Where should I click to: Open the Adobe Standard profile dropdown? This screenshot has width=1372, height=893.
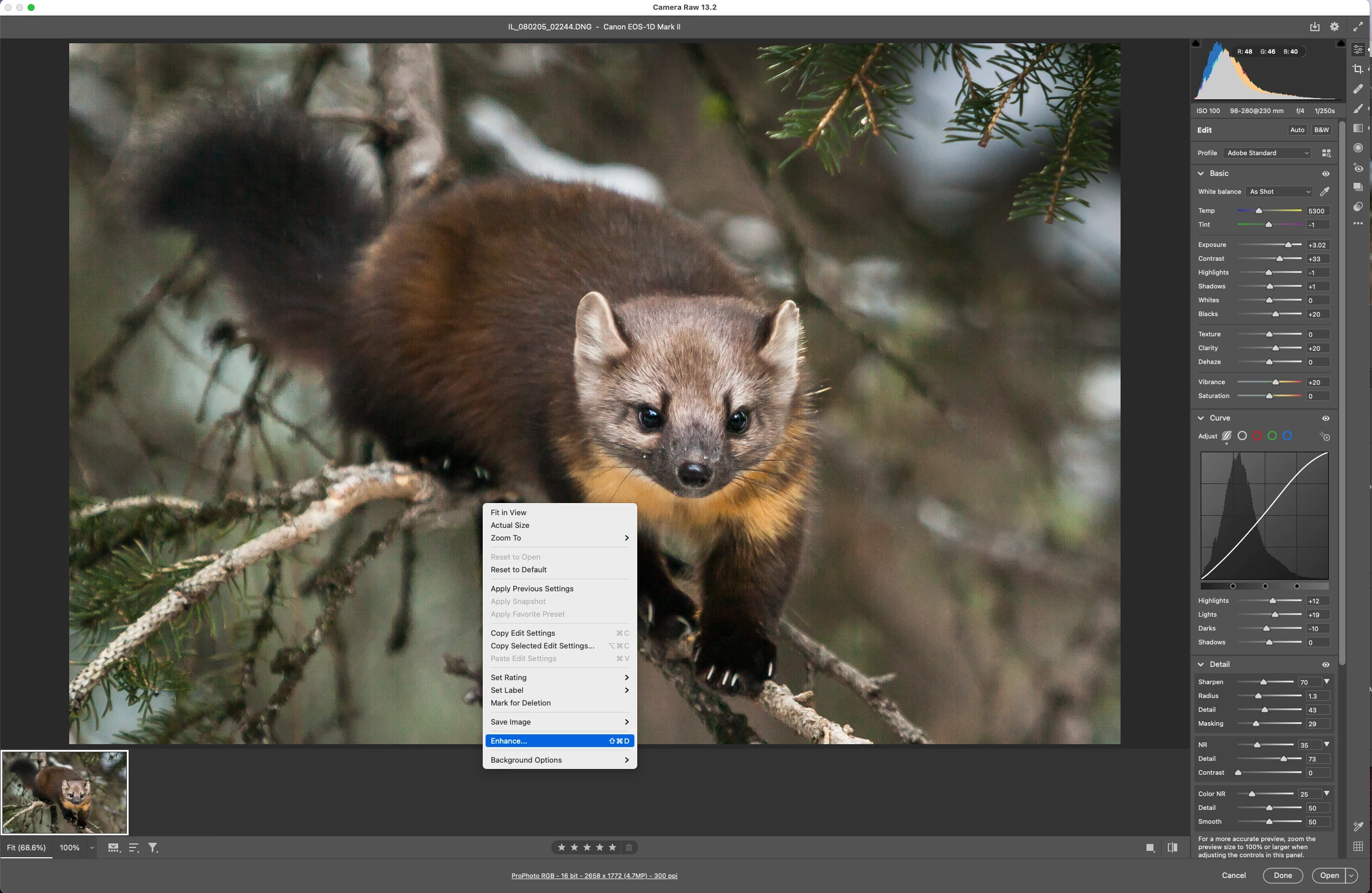click(1267, 153)
